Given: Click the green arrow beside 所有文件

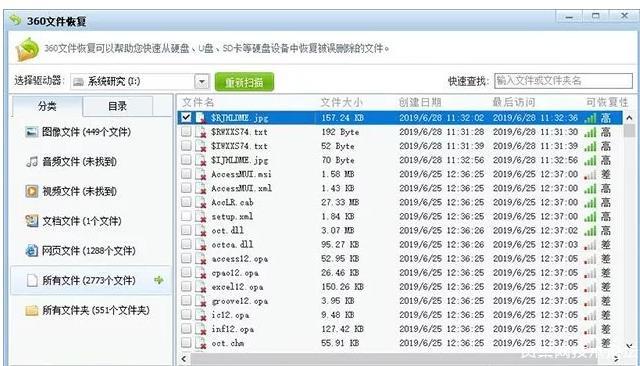Looking at the screenshot, I should click(x=159, y=280).
